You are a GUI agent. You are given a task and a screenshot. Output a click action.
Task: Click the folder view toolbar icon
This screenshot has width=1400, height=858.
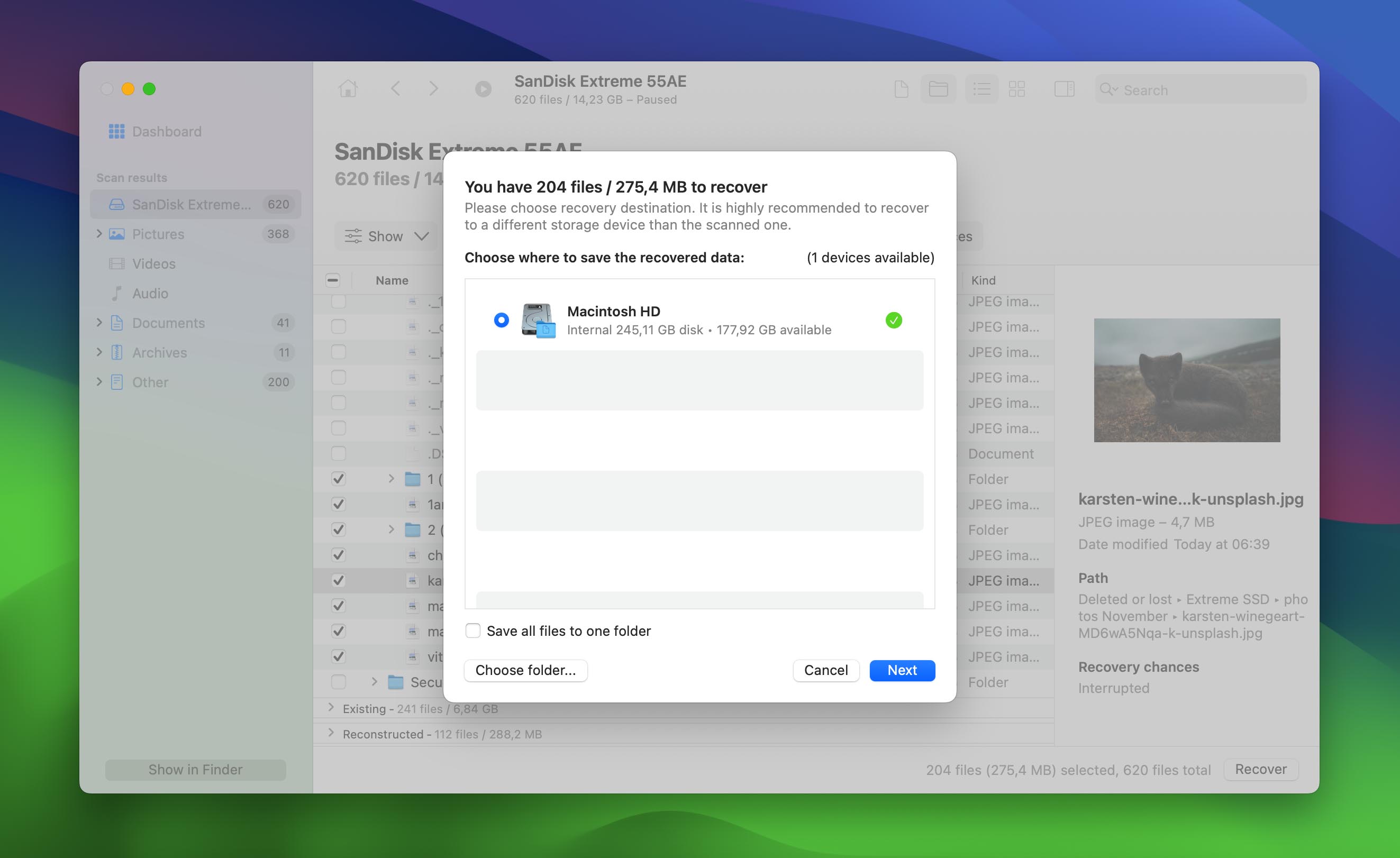938,89
